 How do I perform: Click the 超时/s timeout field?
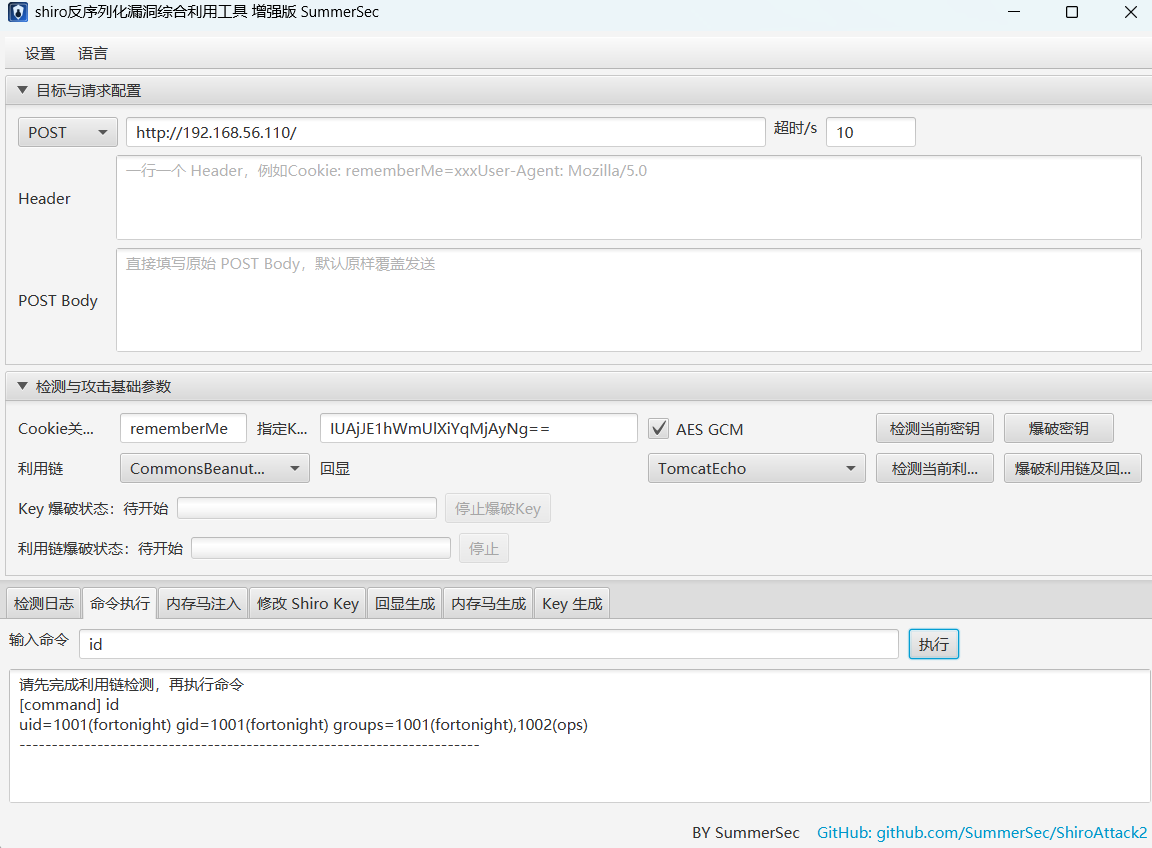(871, 132)
